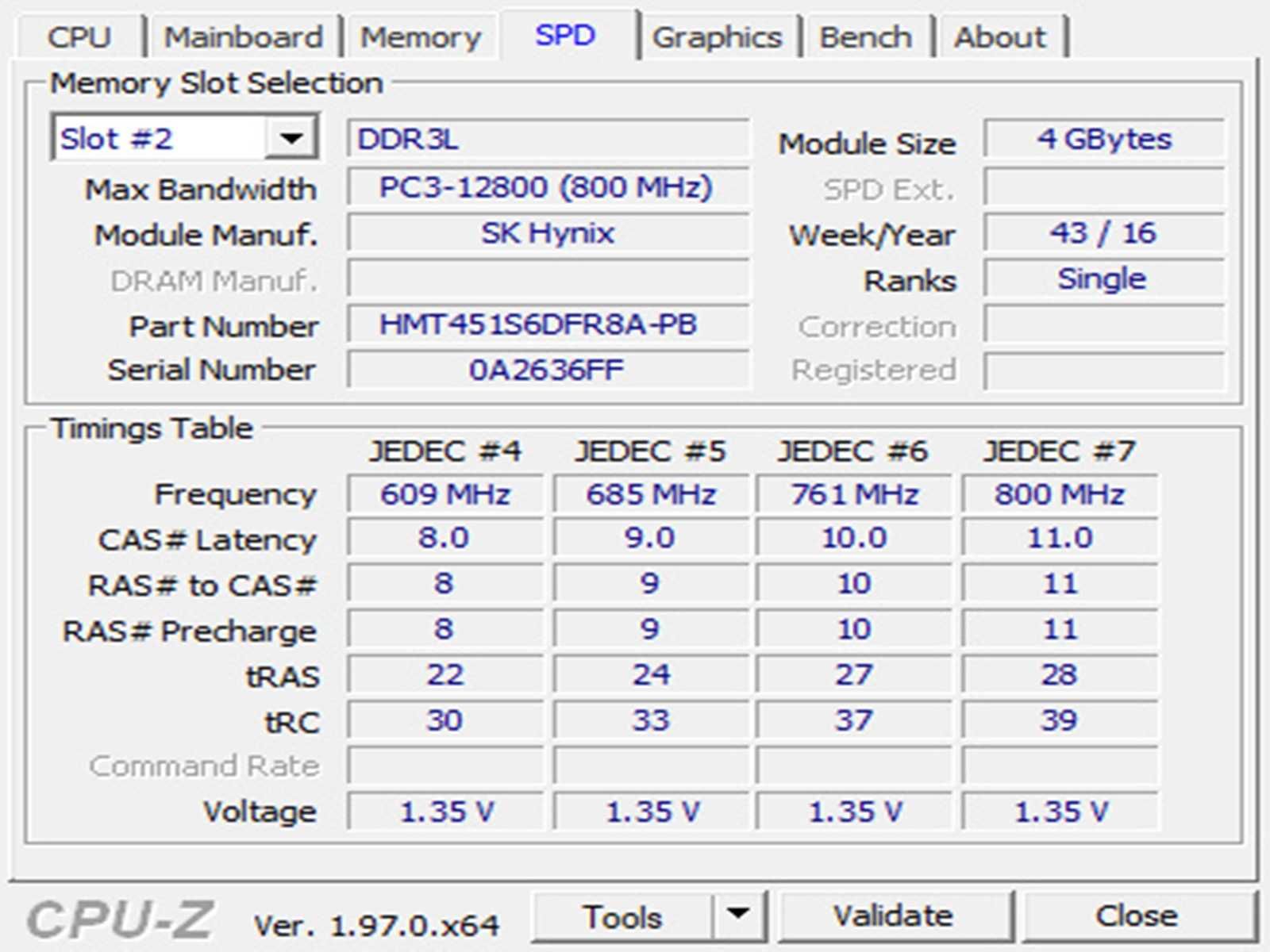Open the Tools dropdown arrow
Screen dimensions: 1270x952
pyautogui.click(x=739, y=916)
